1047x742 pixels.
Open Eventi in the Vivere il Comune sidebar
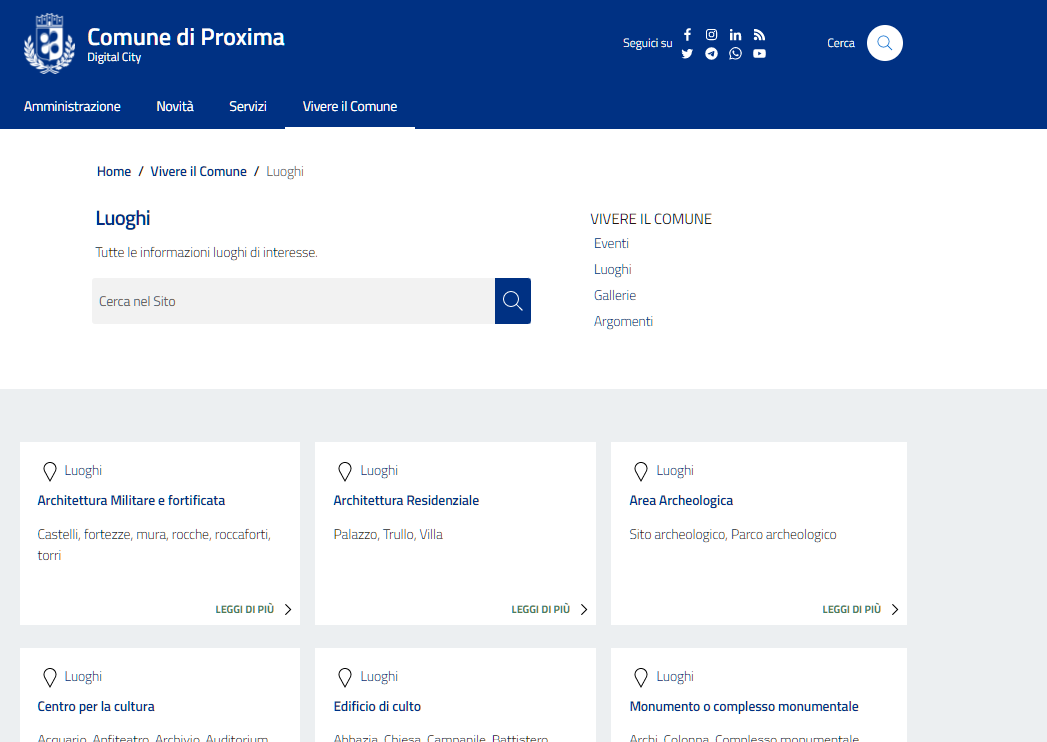[611, 244]
